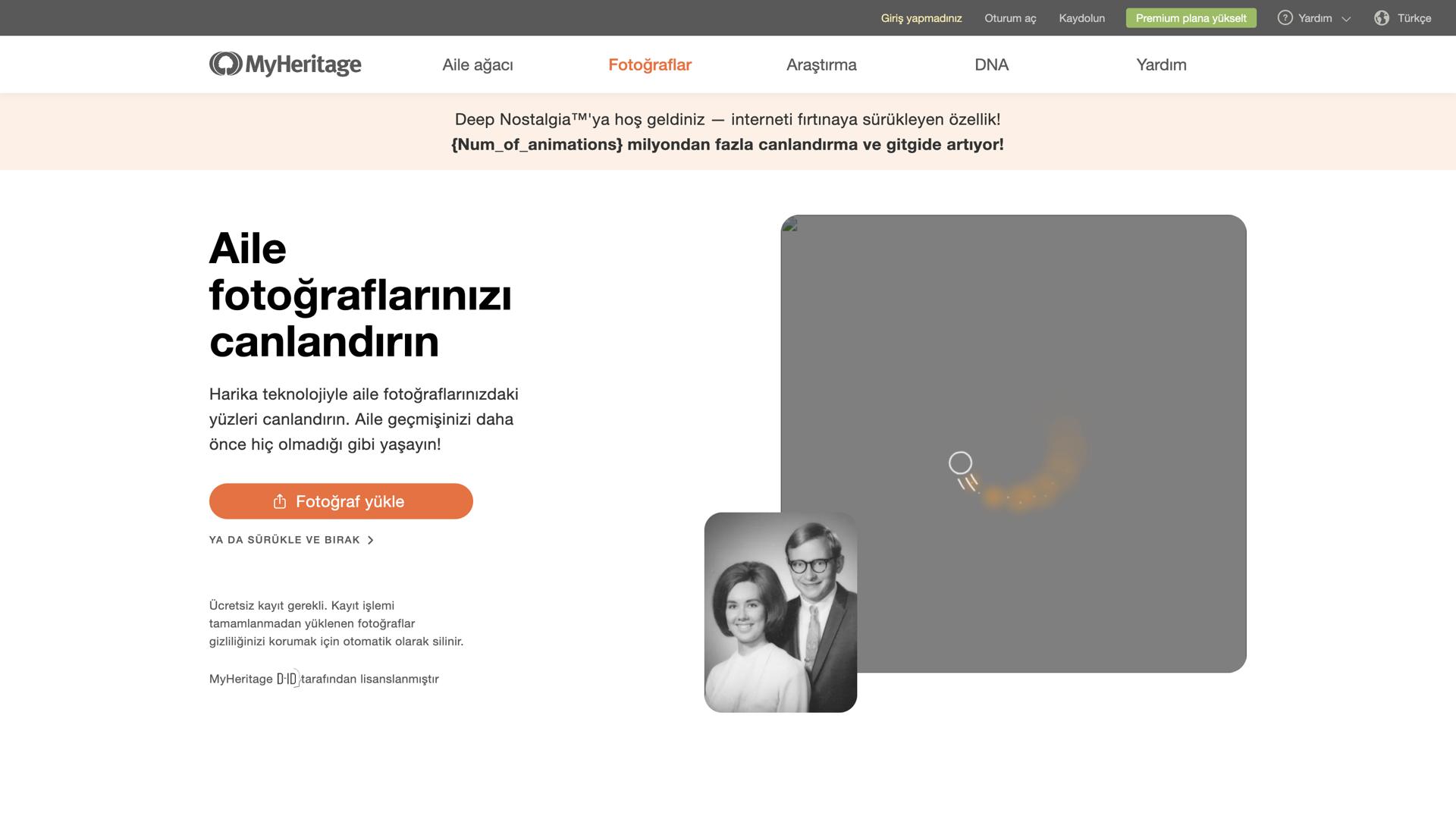Open the Türkçe language selector
Image resolution: width=1456 pixels, height=819 pixels.
tap(1414, 18)
